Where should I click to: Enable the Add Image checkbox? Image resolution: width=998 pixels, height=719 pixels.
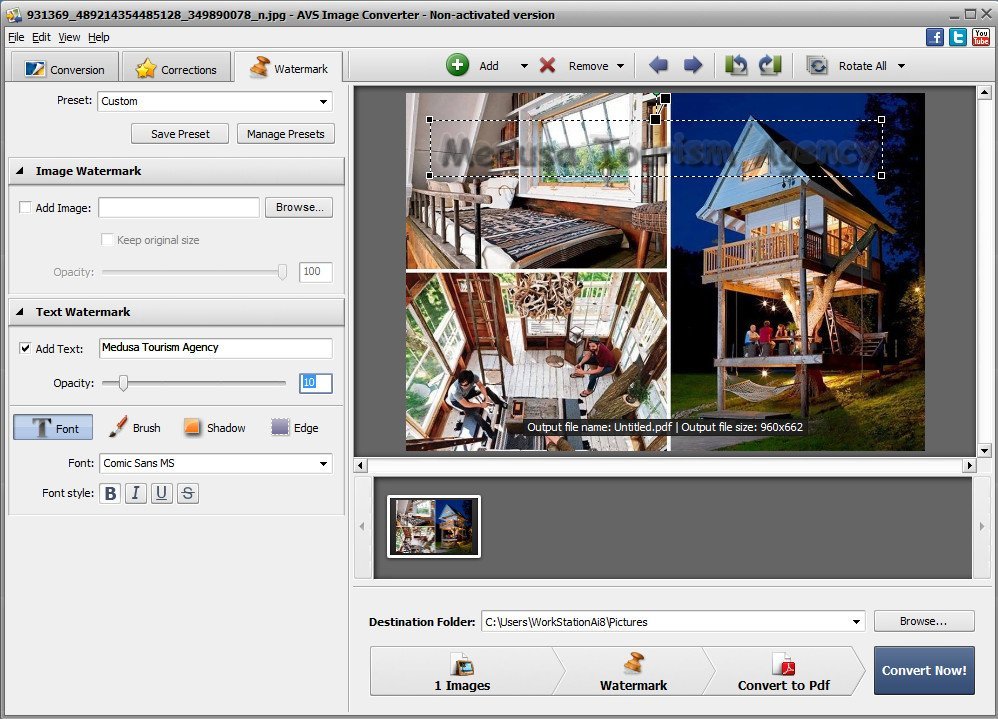[25, 207]
